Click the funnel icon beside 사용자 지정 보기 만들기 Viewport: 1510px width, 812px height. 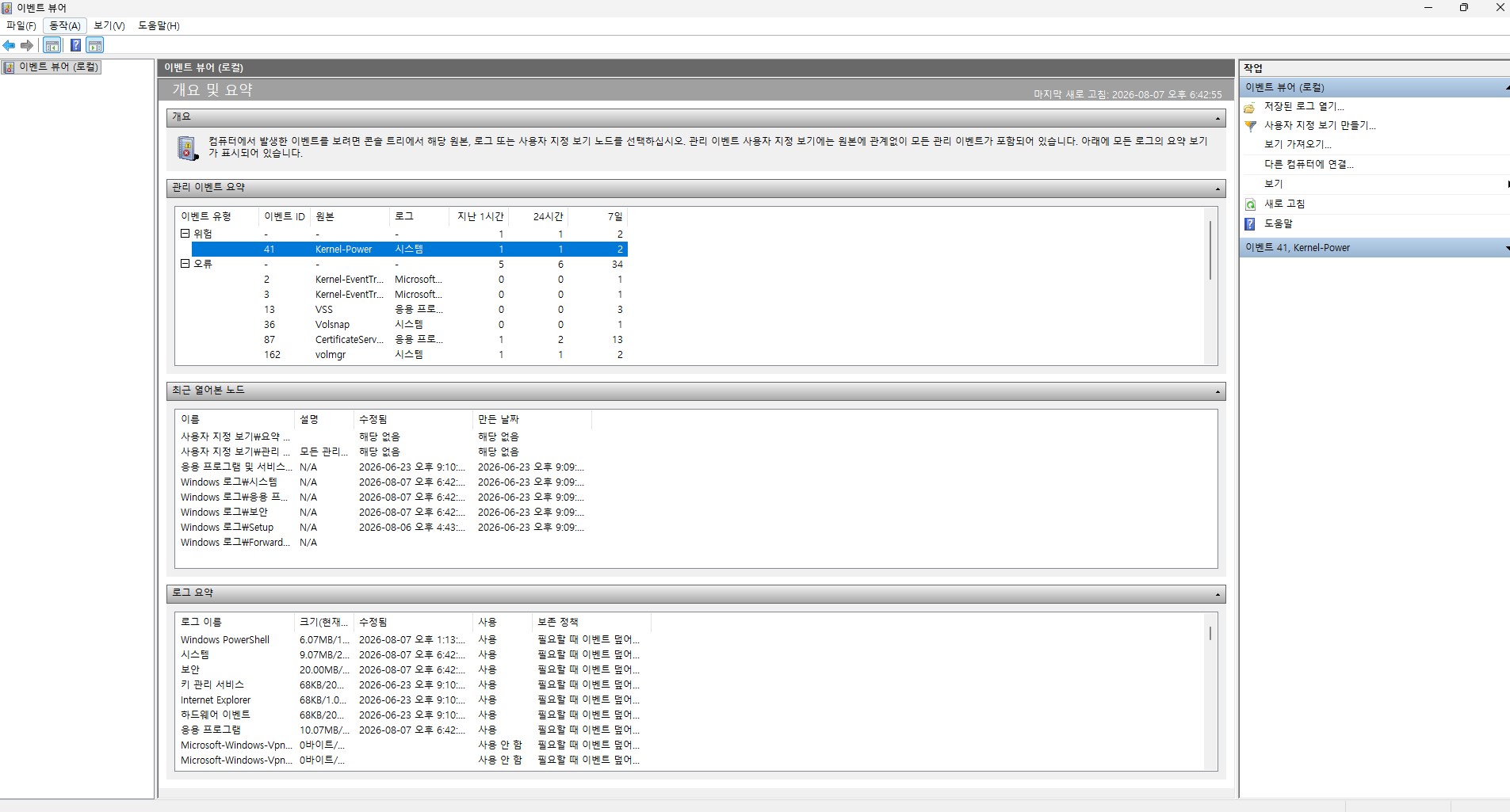1250,126
